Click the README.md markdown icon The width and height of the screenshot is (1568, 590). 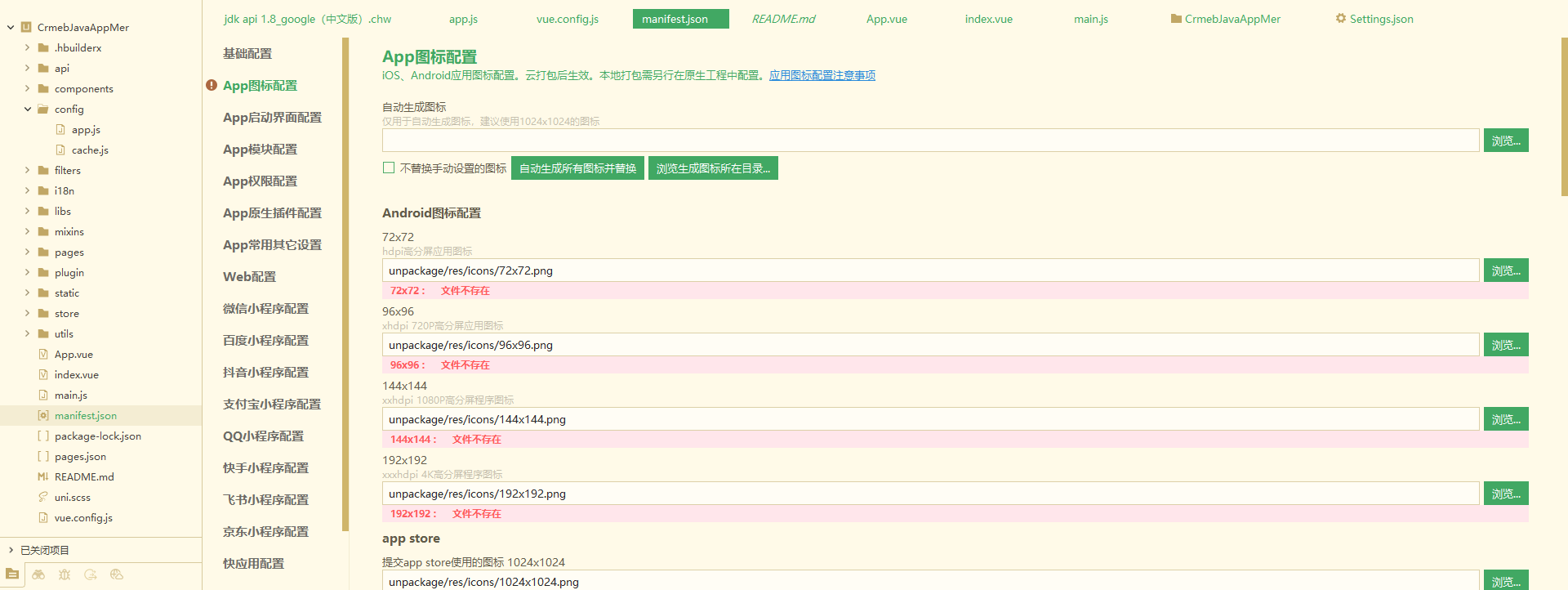[43, 476]
